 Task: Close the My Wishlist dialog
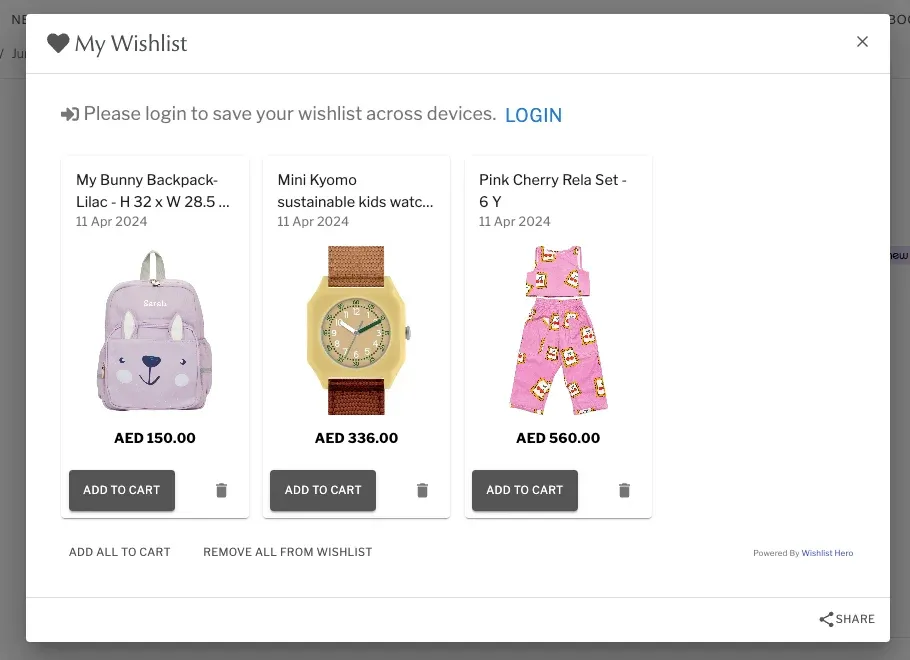pos(862,42)
